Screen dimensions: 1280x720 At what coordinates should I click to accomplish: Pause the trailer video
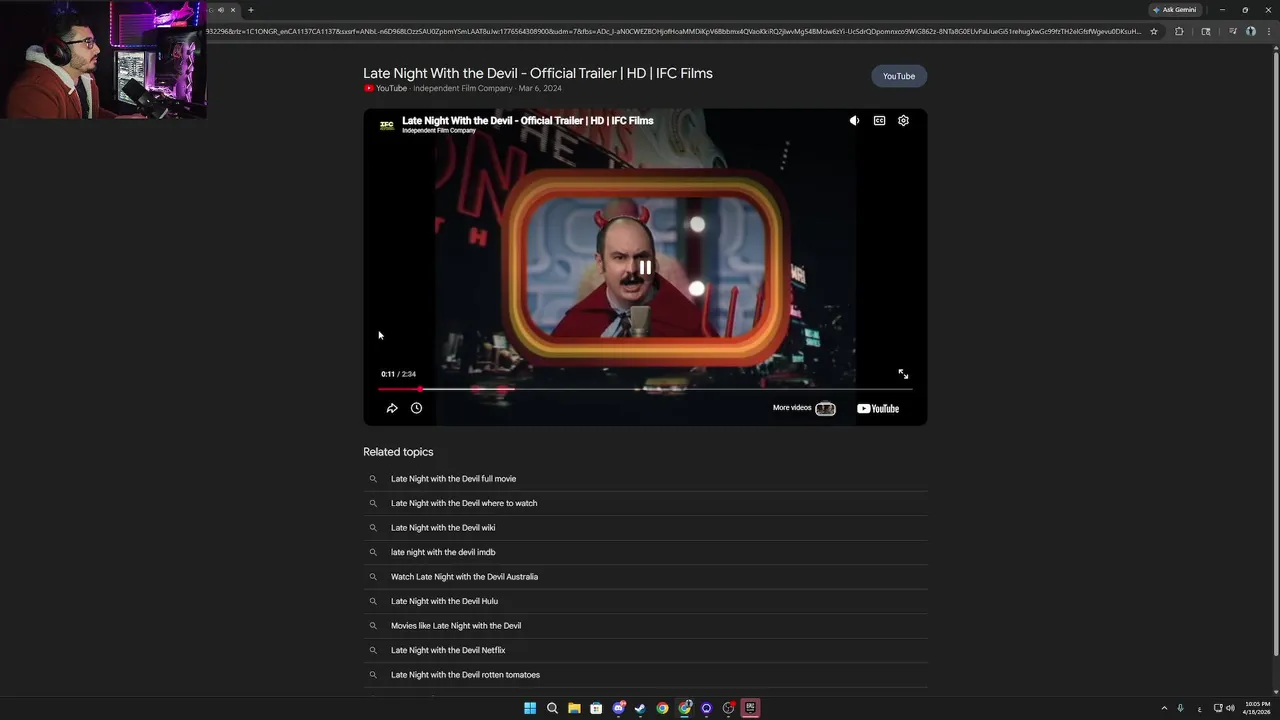click(x=645, y=267)
